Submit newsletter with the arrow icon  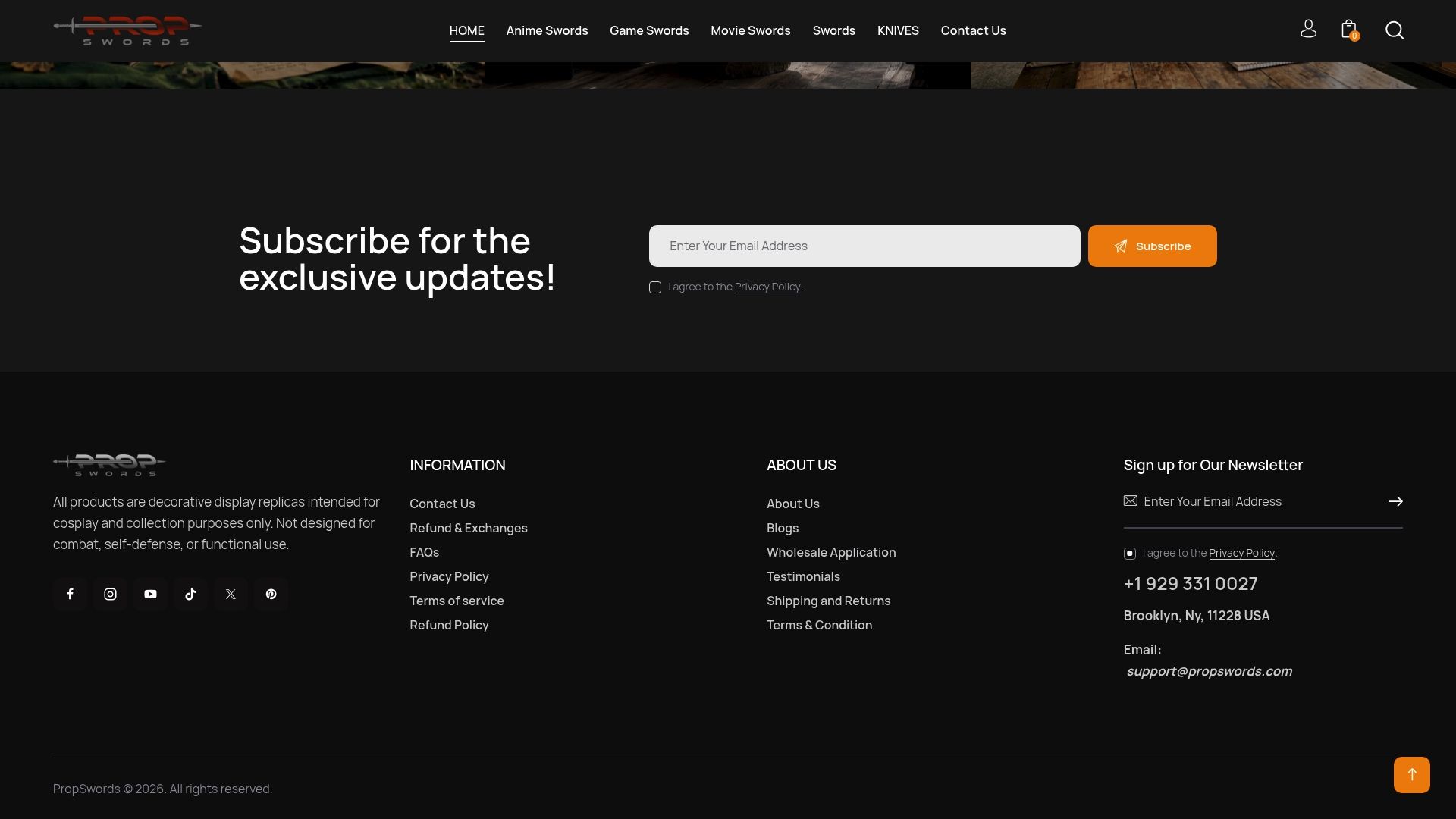(1395, 501)
